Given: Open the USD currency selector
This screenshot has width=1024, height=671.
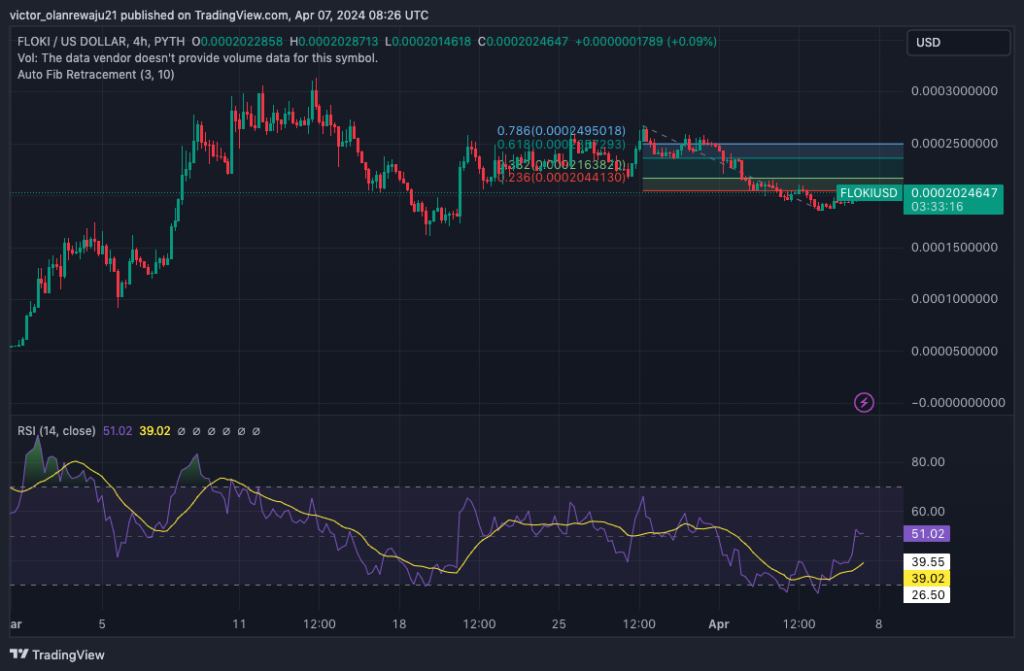Looking at the screenshot, I should click(x=957, y=43).
